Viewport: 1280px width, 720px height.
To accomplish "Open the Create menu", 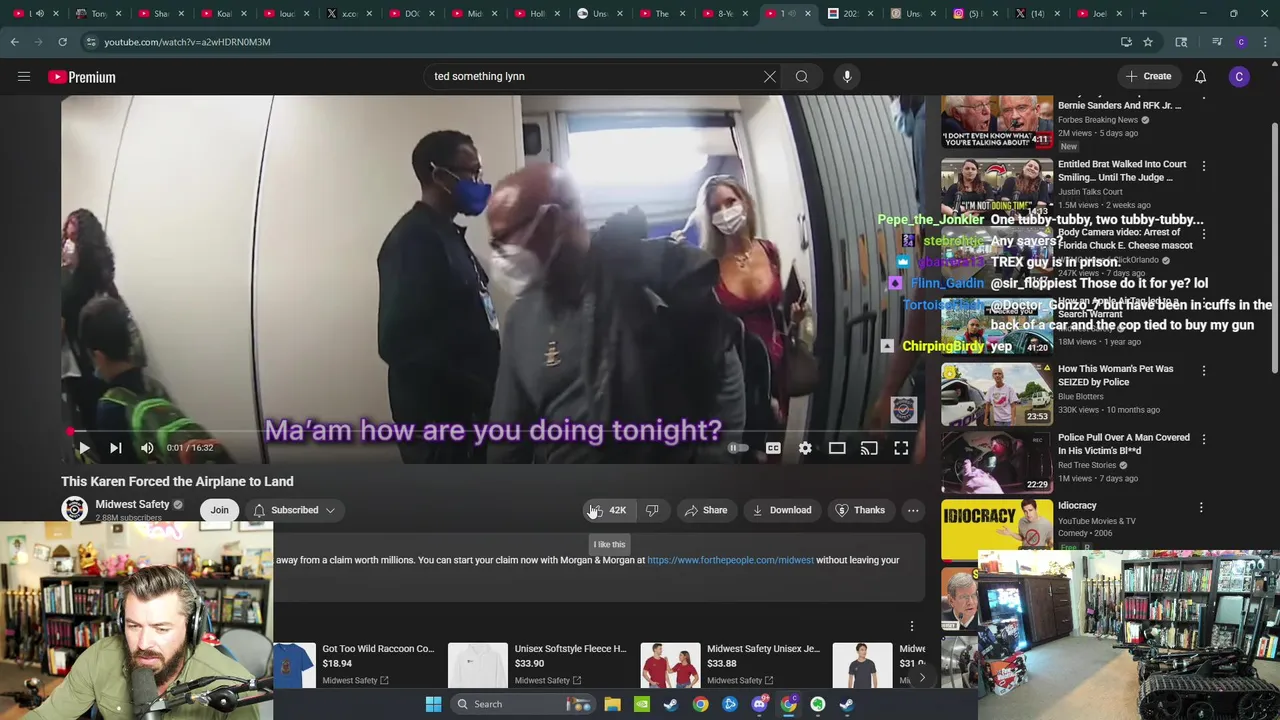I will 1148,76.
